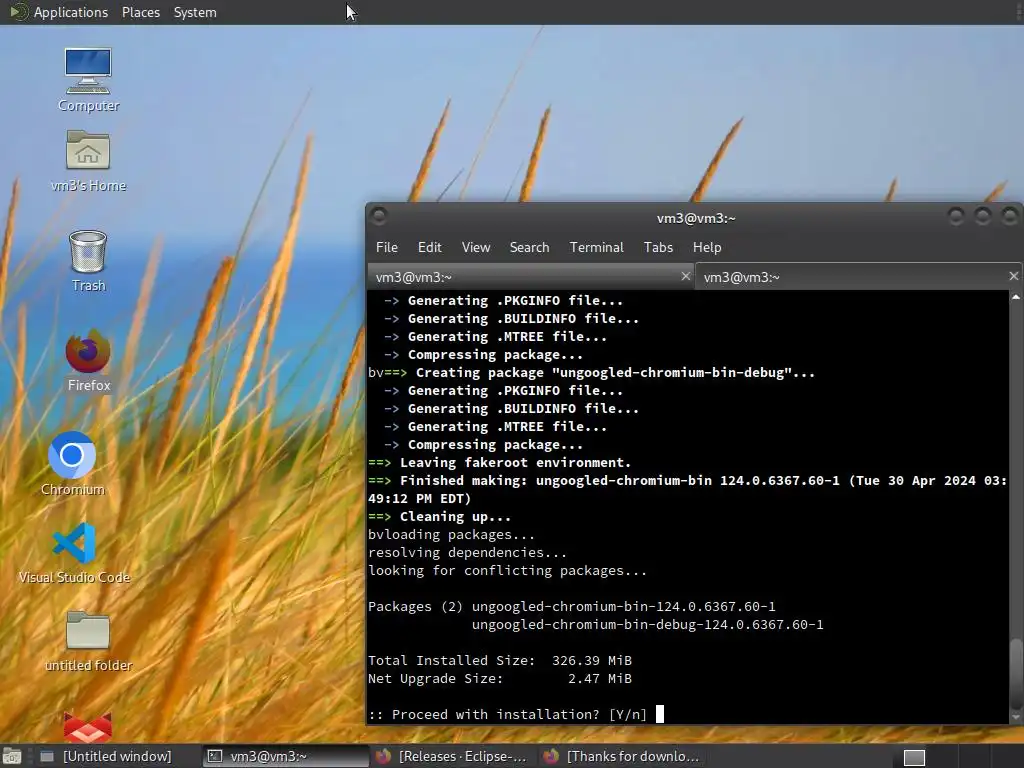Viewport: 1024px width, 768px height.
Task: Close the second terminal tab
Action: pos(1014,276)
